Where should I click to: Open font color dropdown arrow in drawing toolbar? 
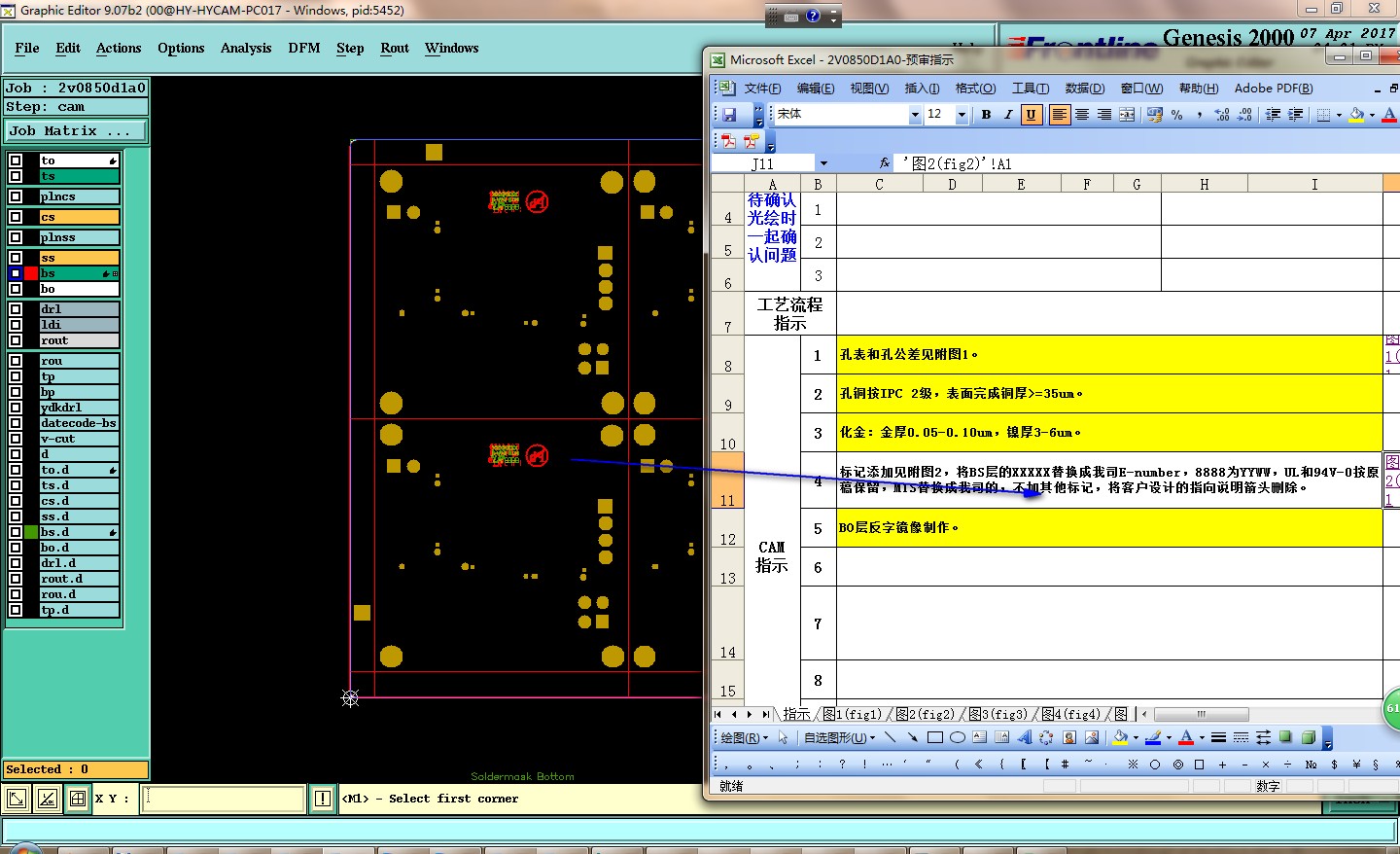[x=1202, y=737]
